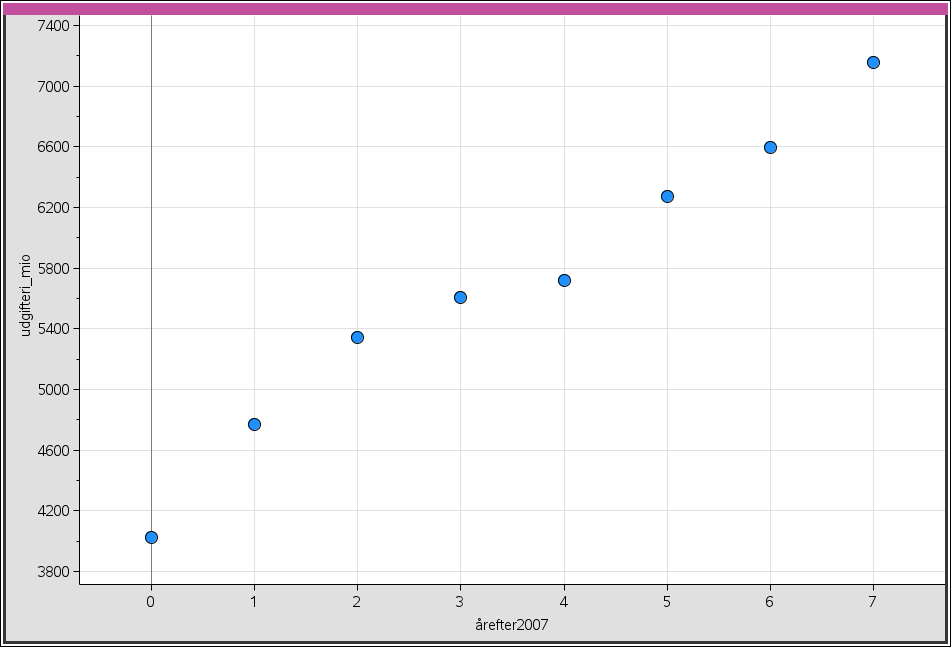Click the pink title bar above the plot

(x=475, y=8)
